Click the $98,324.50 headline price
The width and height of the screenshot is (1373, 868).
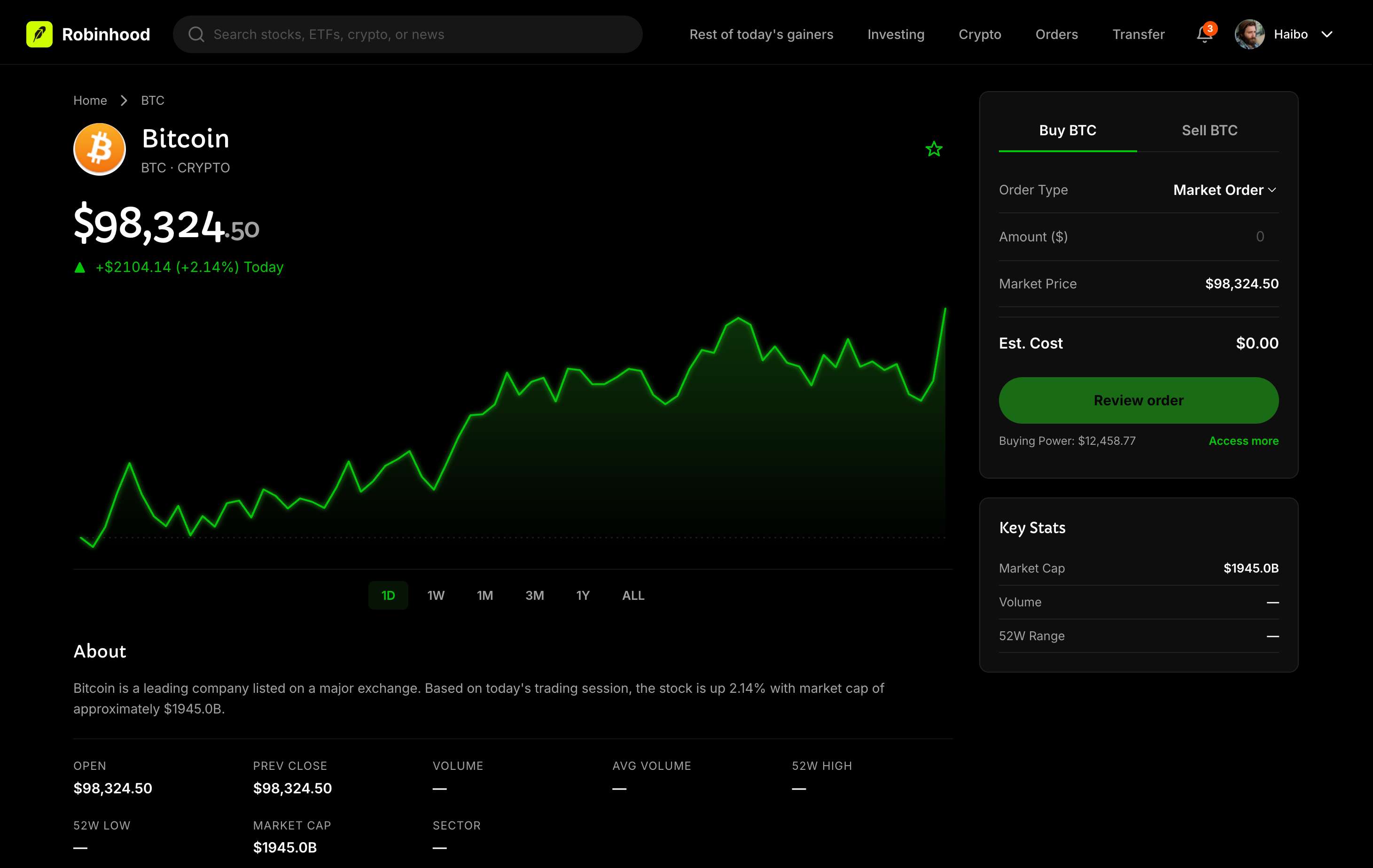(x=166, y=224)
